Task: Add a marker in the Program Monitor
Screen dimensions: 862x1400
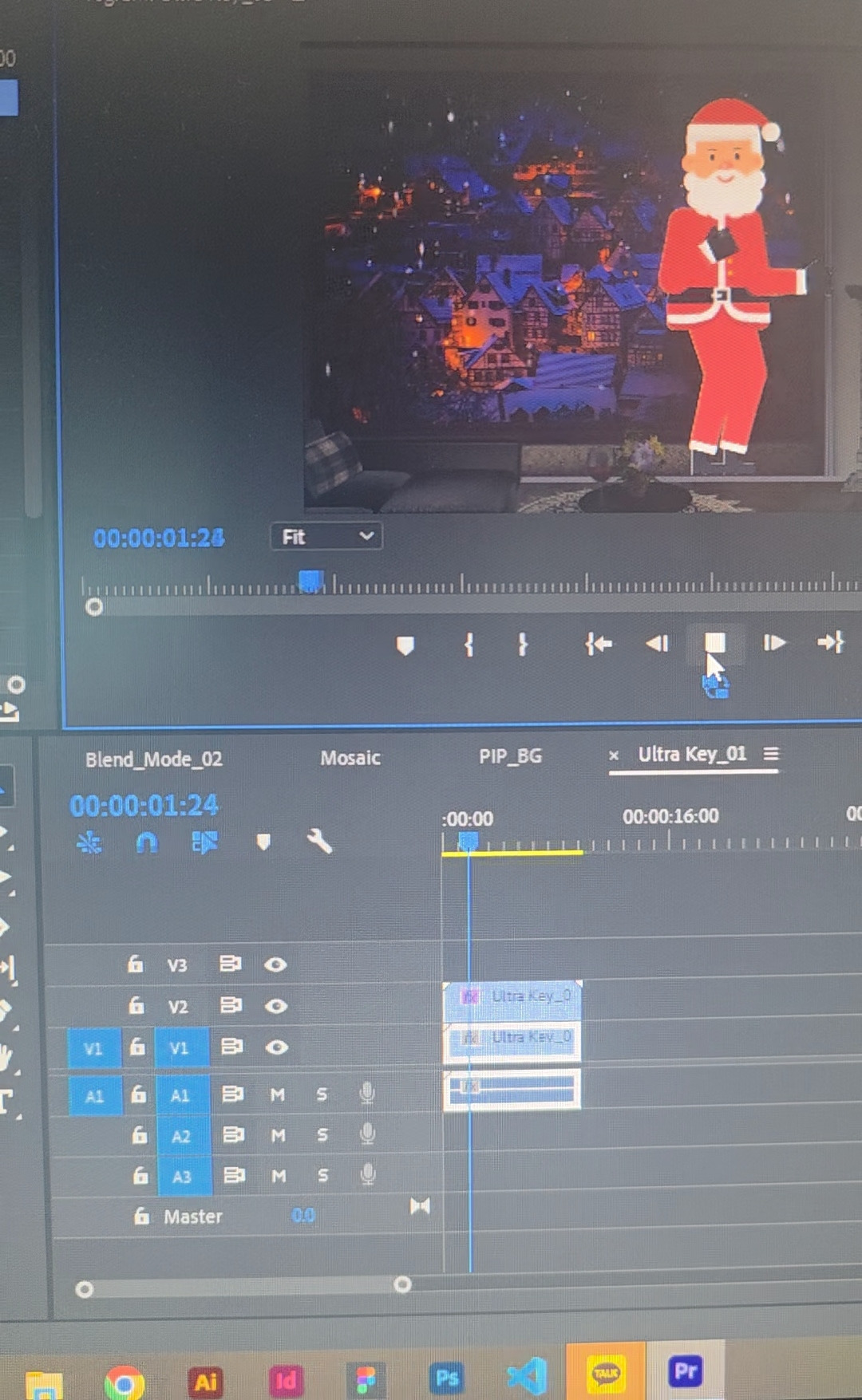Action: (405, 645)
